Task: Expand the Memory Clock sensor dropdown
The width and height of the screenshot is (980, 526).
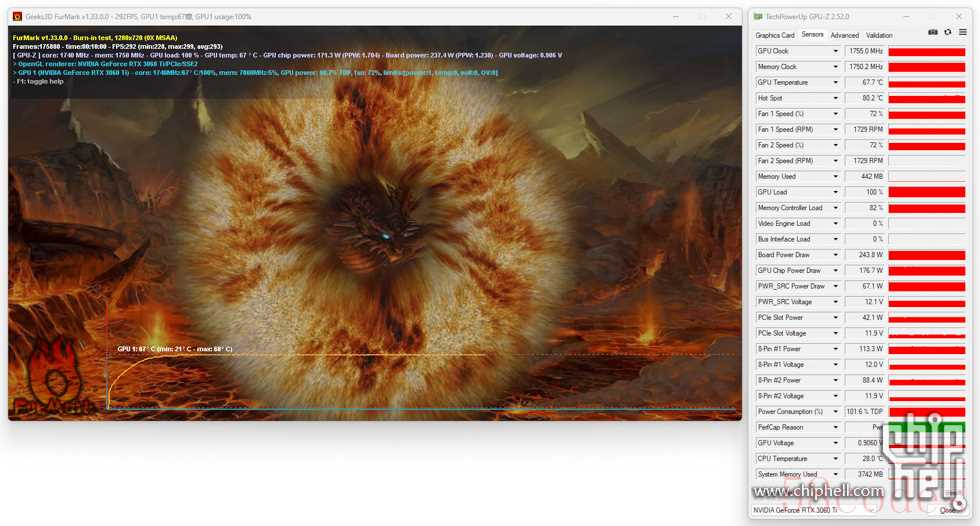Action: (x=835, y=67)
